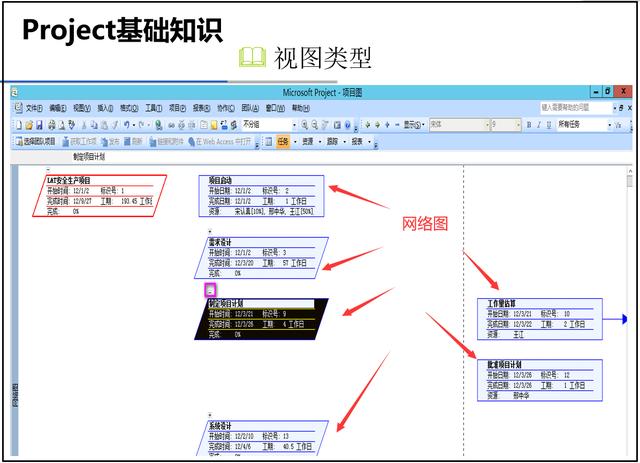Click the Print icon in the toolbar
Screen dimensions: 640x463
pos(51,125)
